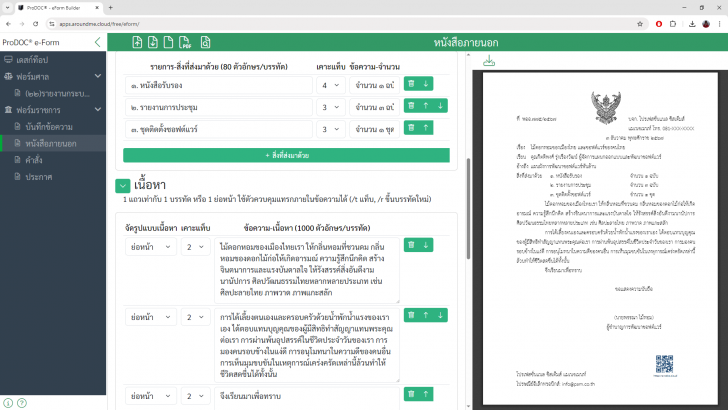Click the ๑. หนังสือรับรอง attachment text field
The width and height of the screenshot is (728, 410).
tap(219, 85)
